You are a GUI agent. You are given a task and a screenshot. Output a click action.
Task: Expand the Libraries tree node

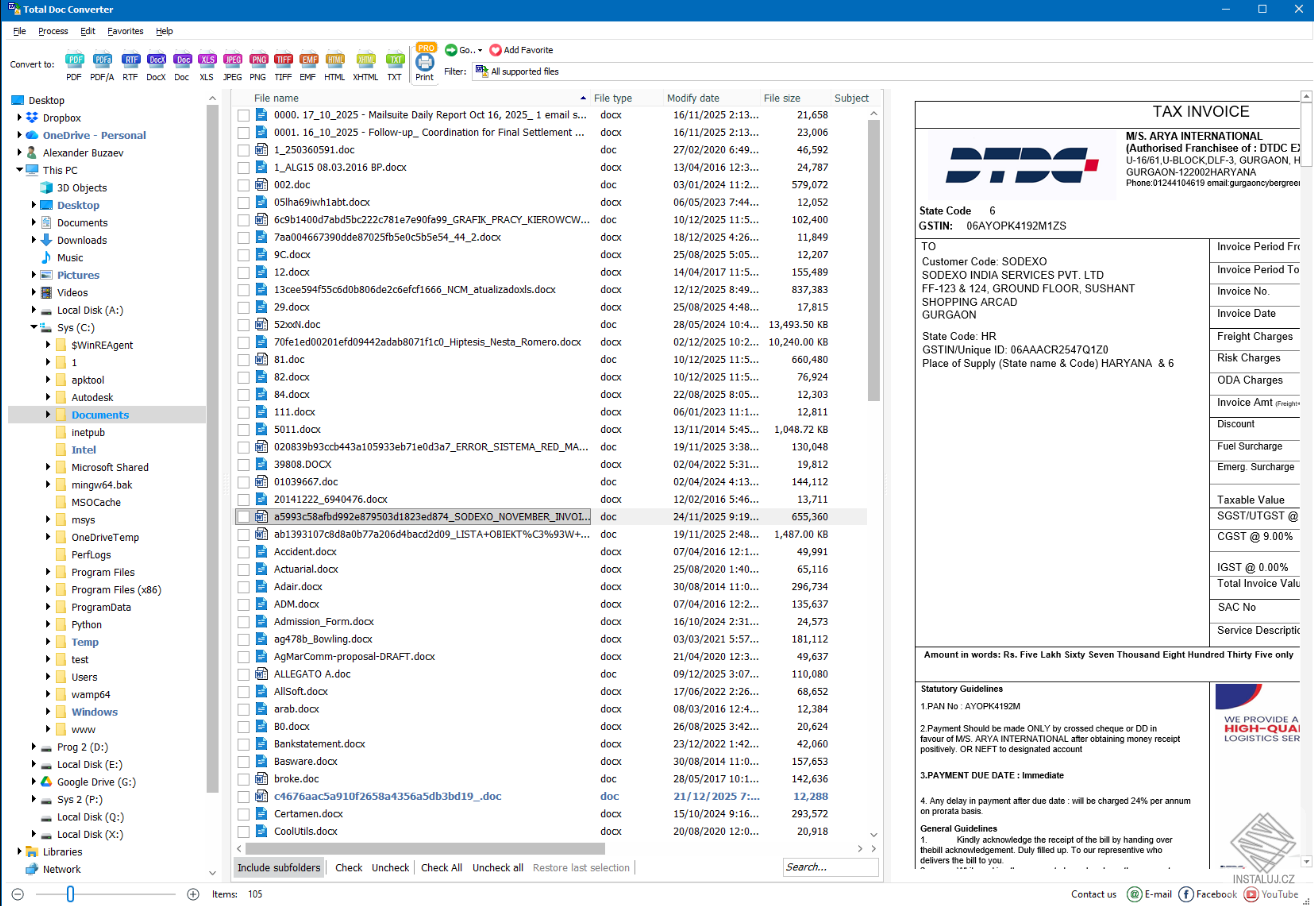pyautogui.click(x=20, y=852)
